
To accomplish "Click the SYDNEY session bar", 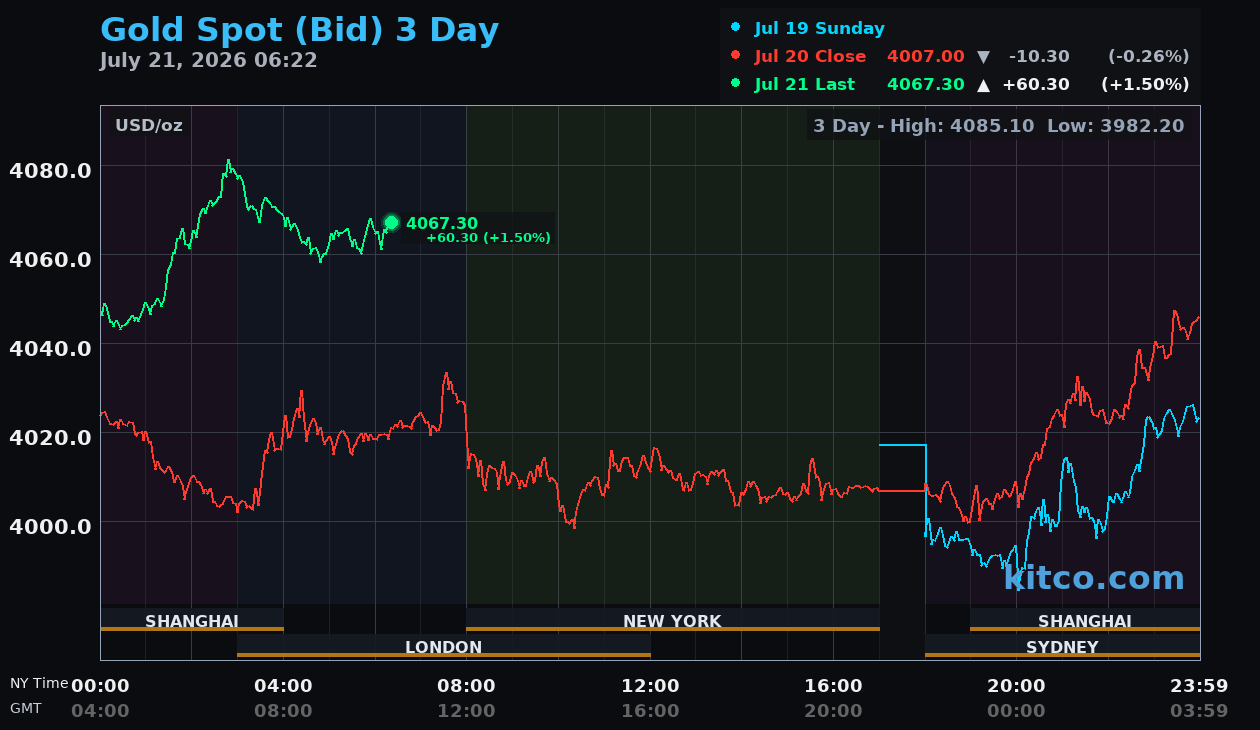I will [1062, 646].
